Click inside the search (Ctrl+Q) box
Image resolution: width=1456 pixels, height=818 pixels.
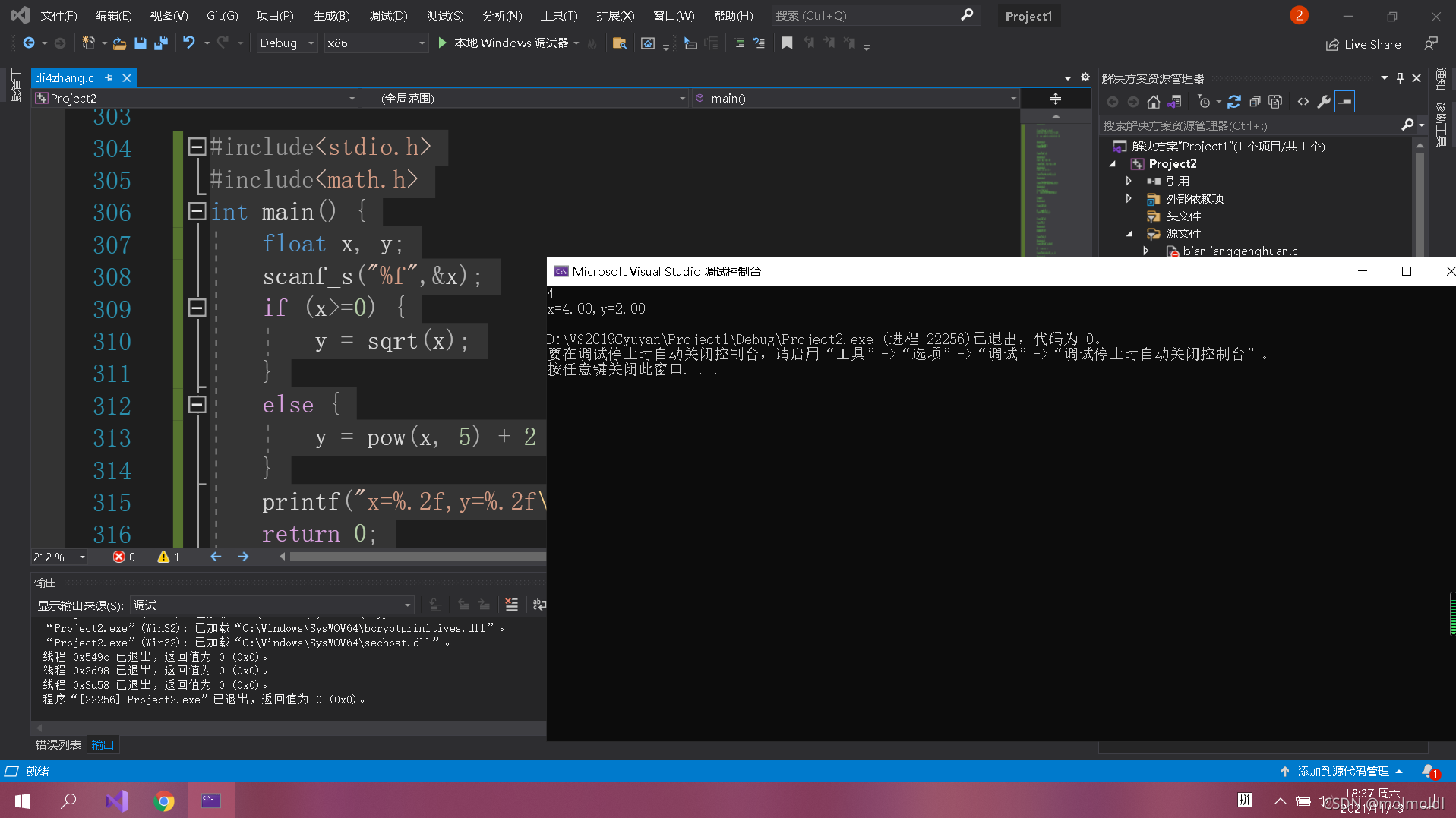875,15
